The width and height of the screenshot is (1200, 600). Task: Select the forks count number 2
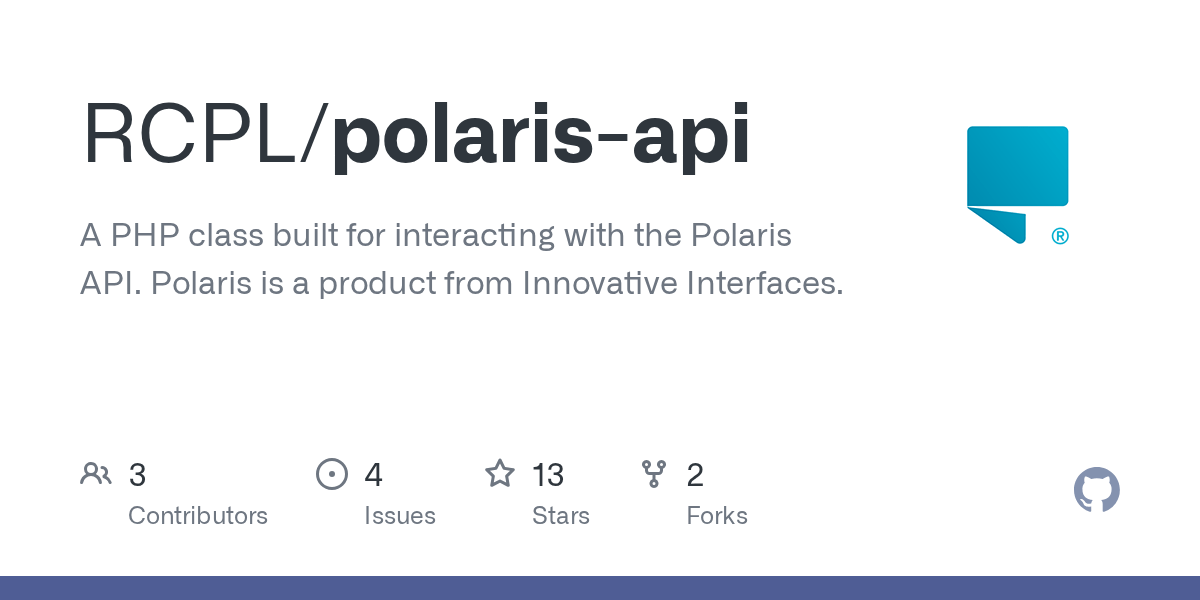(695, 475)
